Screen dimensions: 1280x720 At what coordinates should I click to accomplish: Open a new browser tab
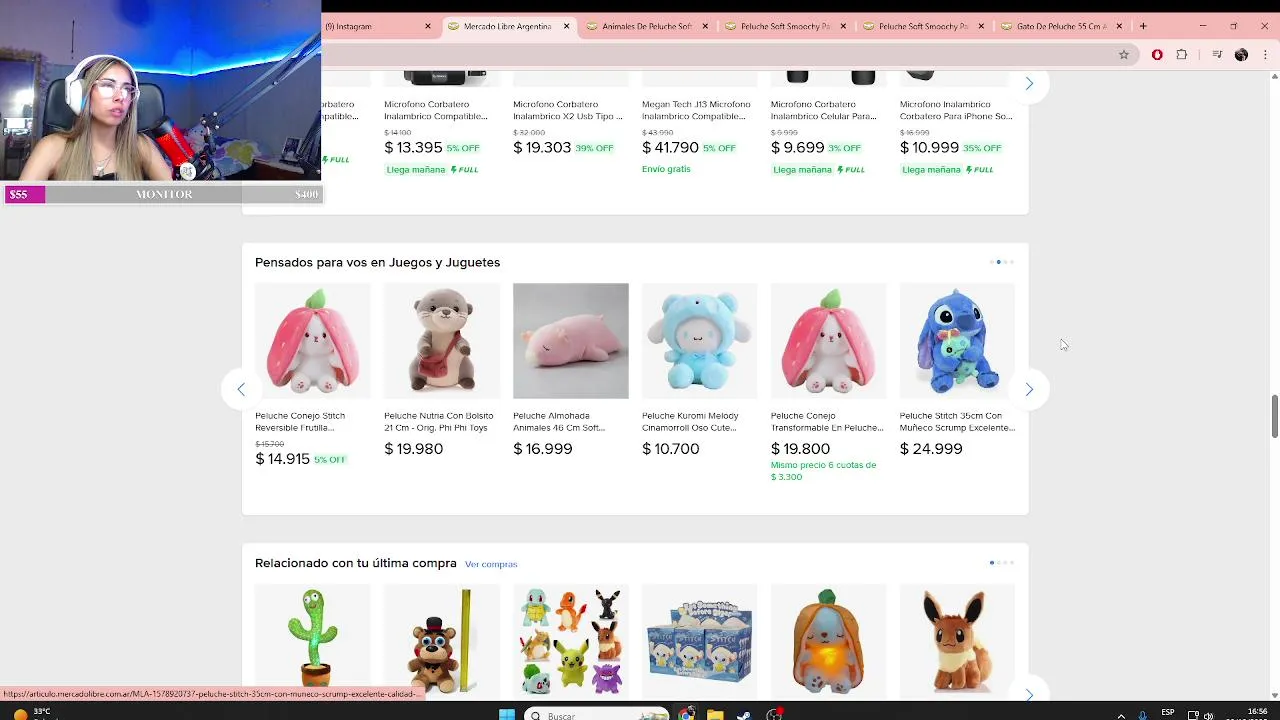(x=1143, y=26)
